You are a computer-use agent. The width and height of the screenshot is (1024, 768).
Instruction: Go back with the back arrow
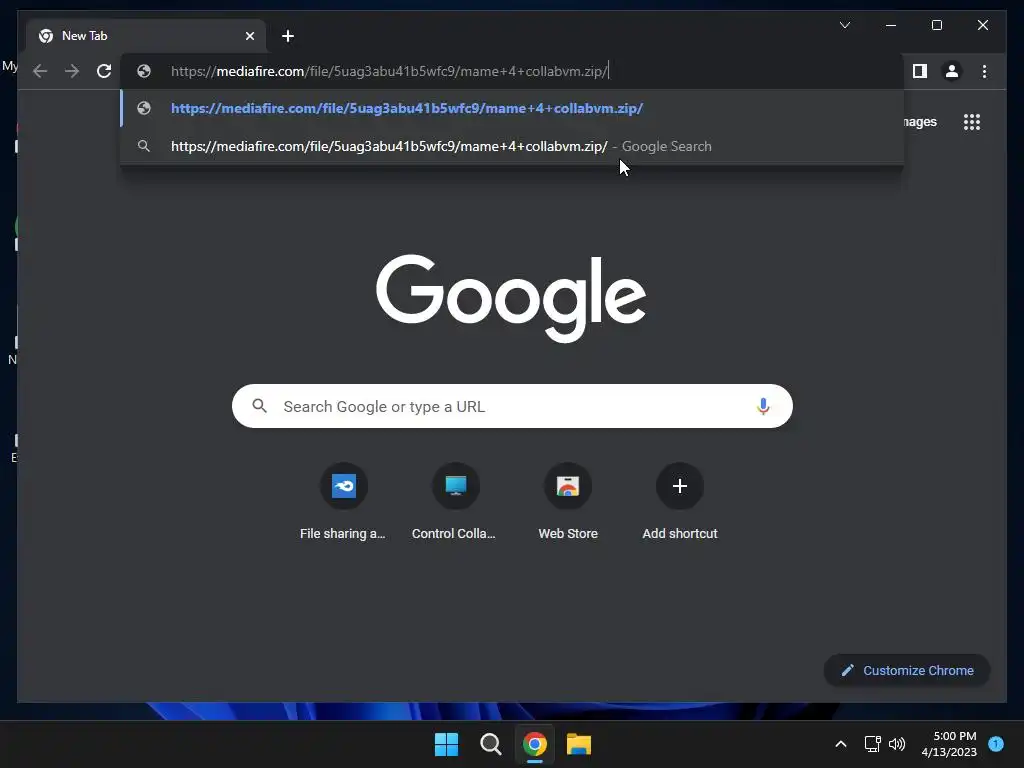click(x=40, y=71)
